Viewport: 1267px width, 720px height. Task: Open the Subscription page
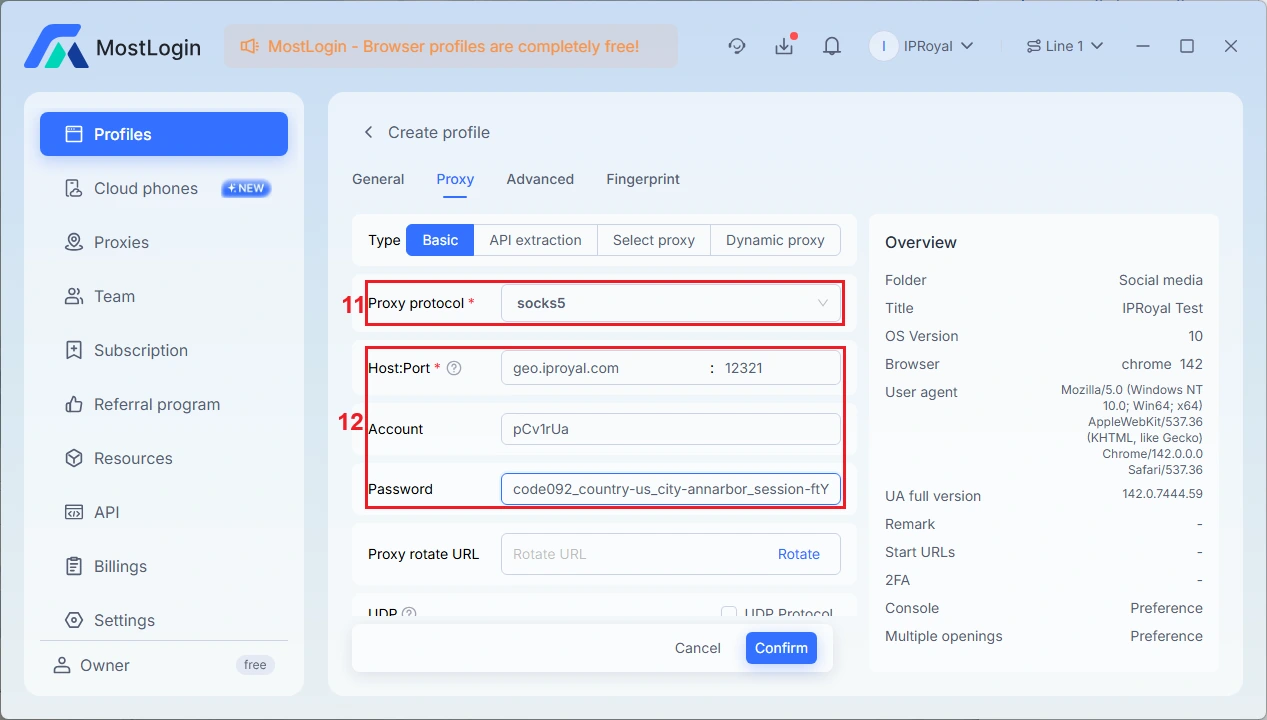(164, 350)
